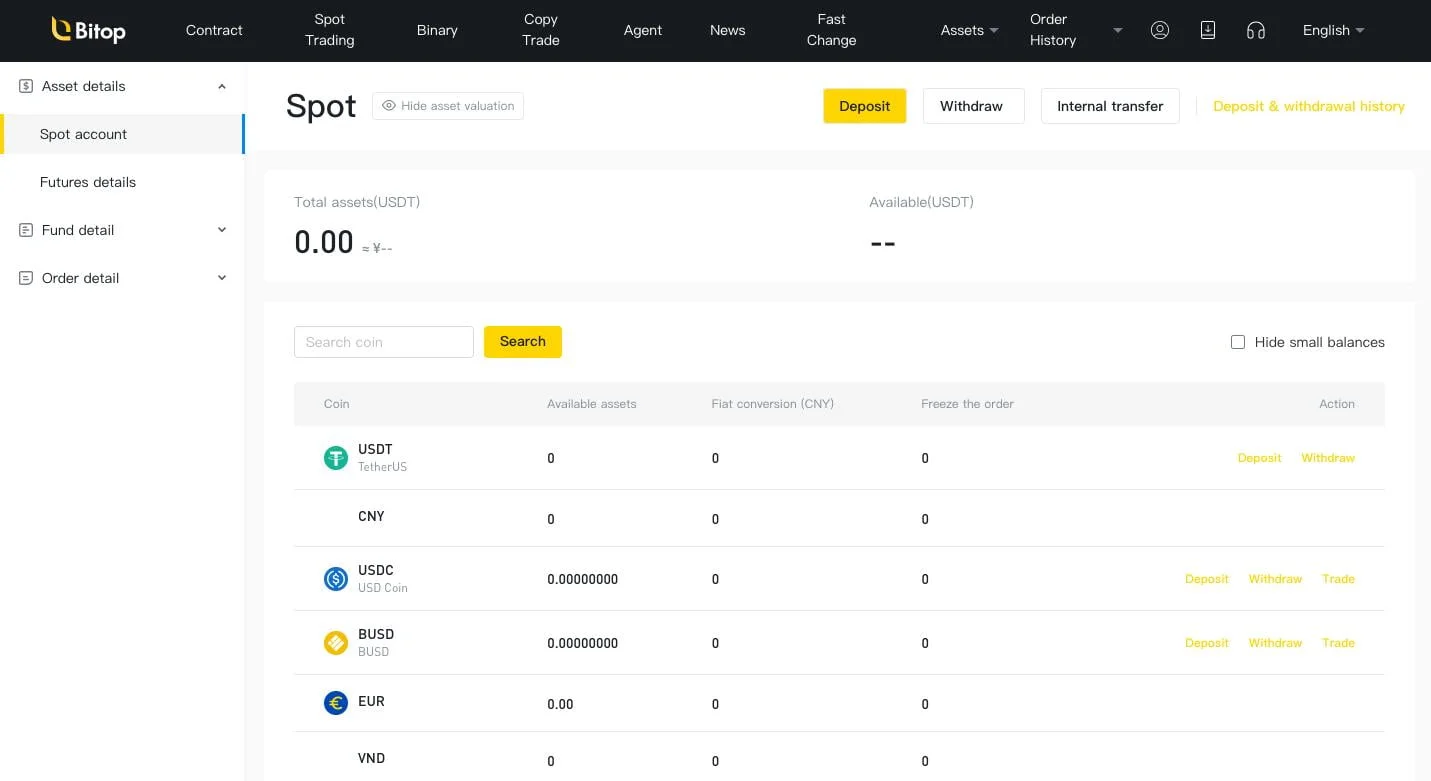Image resolution: width=1431 pixels, height=781 pixels.
Task: Click the Asset details wallet icon
Action: pyautogui.click(x=26, y=86)
